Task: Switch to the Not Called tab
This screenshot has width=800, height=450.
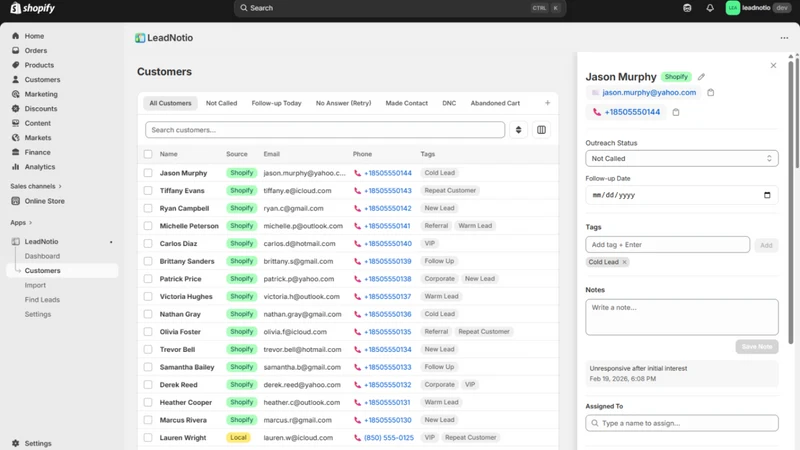Action: pyautogui.click(x=221, y=103)
